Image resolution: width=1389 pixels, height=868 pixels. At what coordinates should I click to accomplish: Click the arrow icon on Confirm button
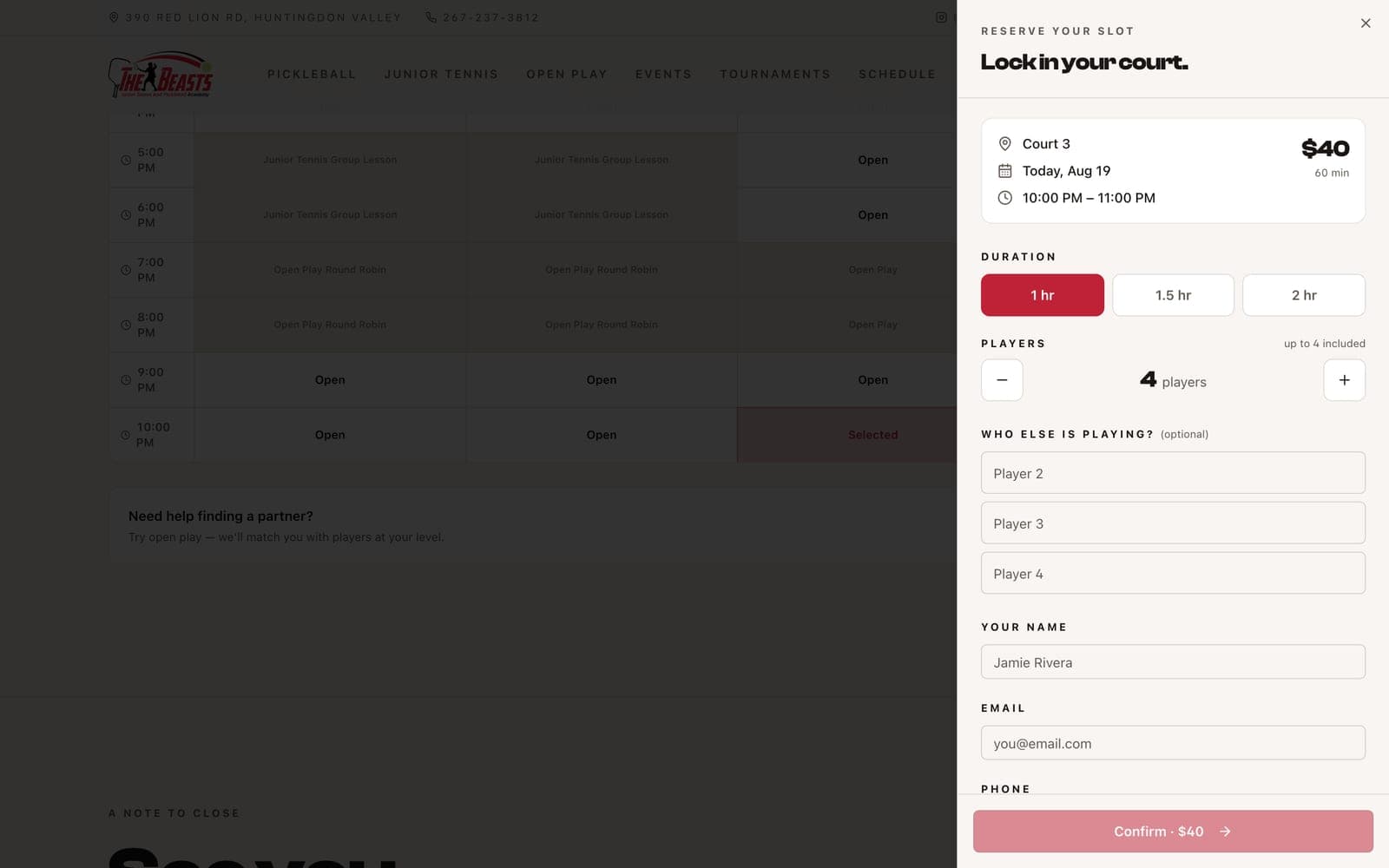tap(1225, 832)
